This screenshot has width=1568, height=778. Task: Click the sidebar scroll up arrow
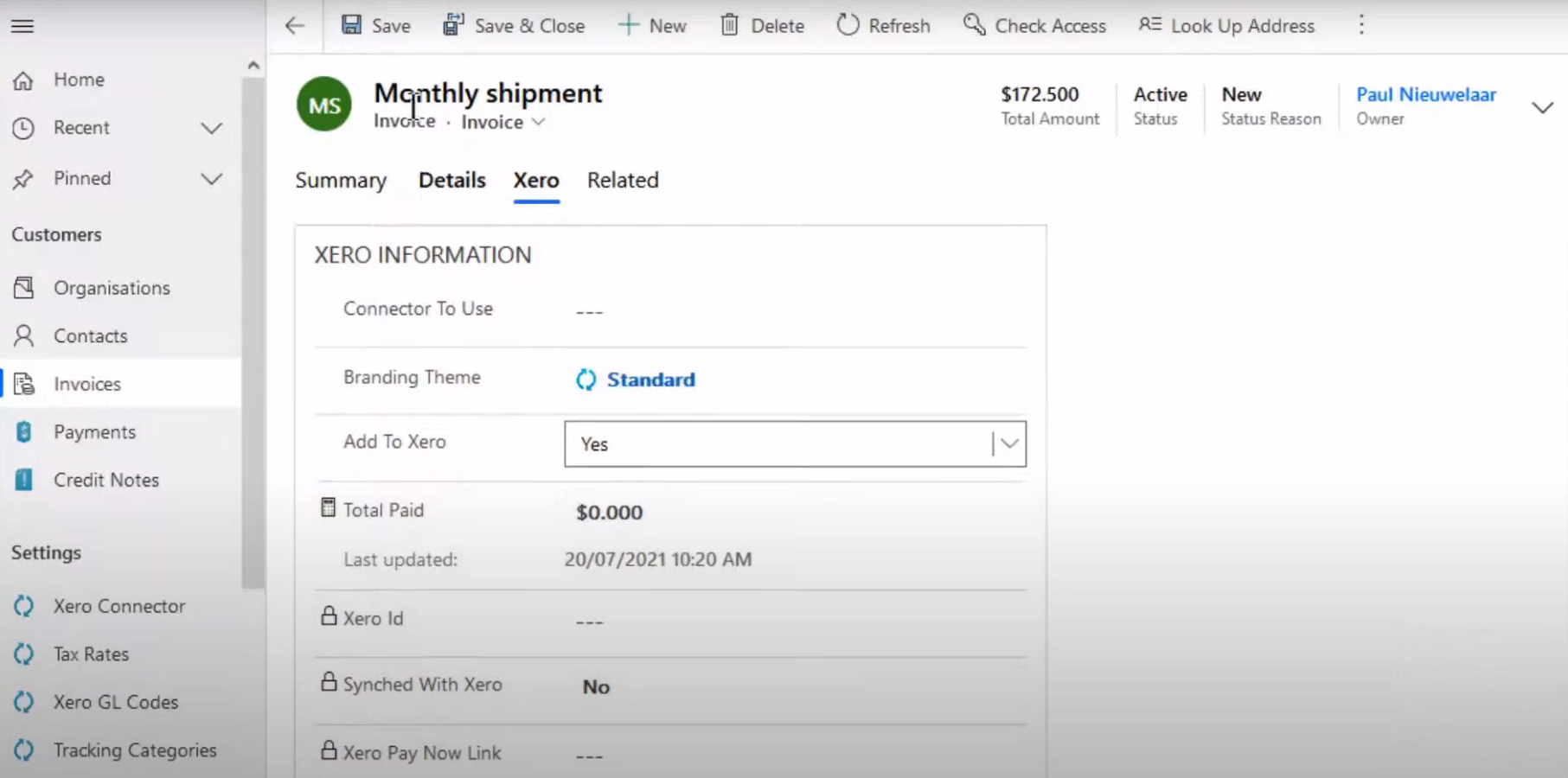pos(253,65)
